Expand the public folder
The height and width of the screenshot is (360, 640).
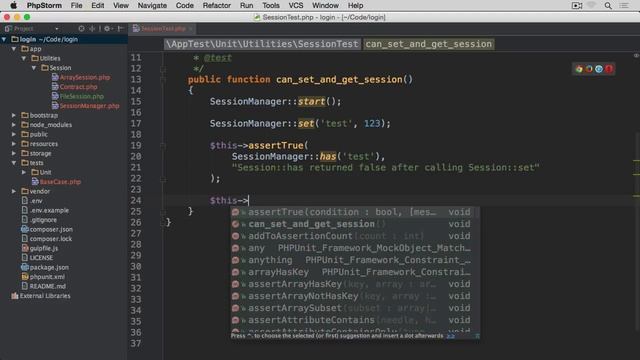(14, 134)
